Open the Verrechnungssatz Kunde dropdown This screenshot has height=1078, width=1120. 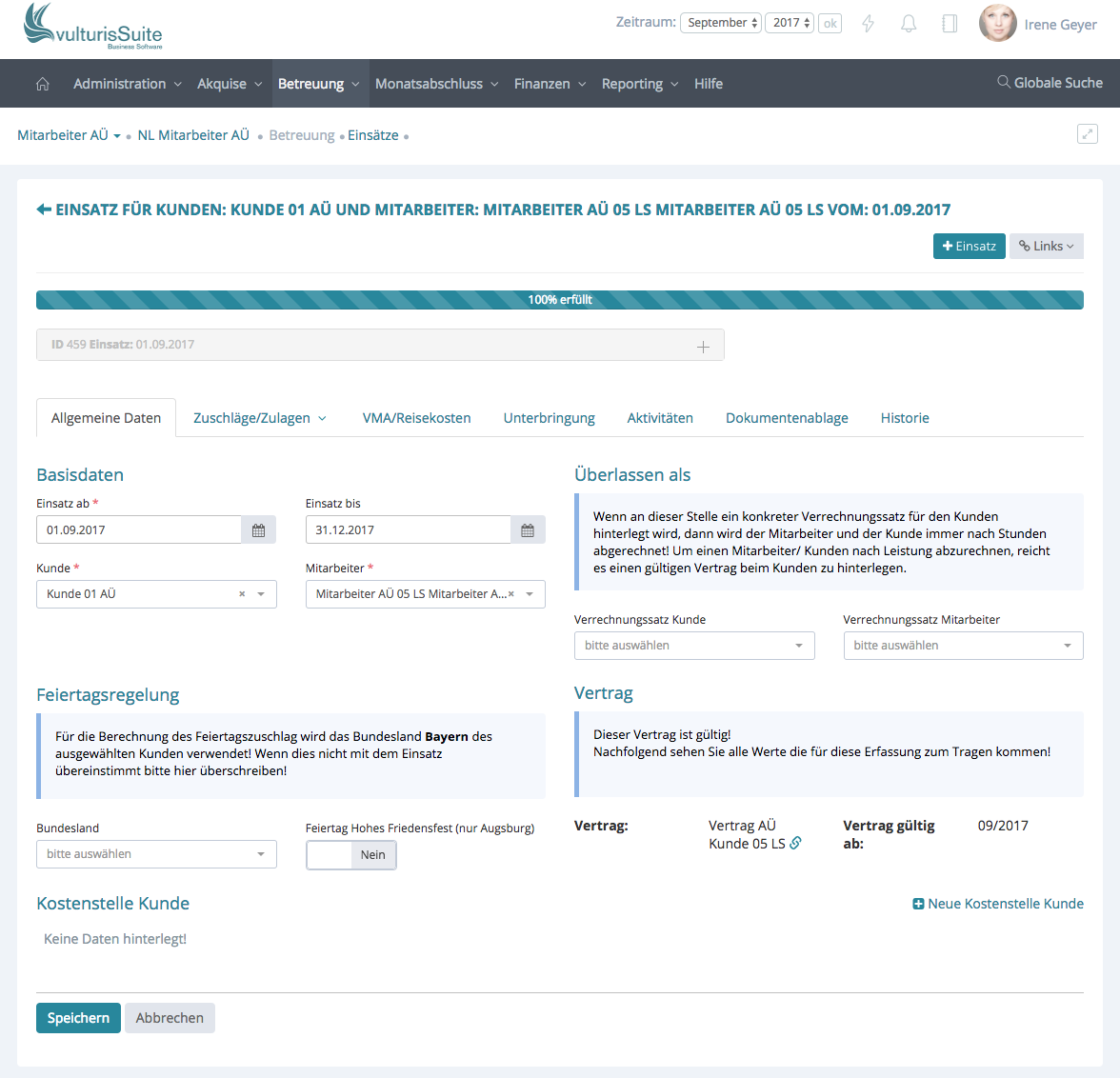pyautogui.click(x=694, y=646)
